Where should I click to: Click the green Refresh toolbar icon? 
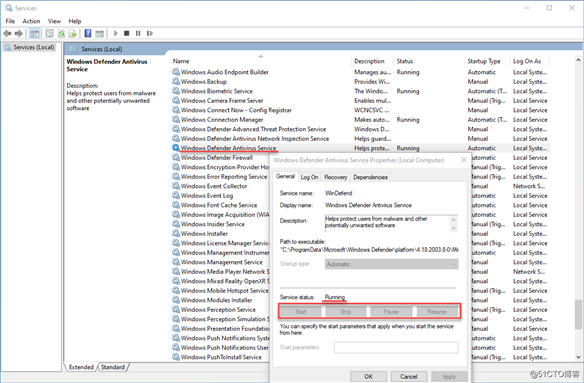pos(61,34)
